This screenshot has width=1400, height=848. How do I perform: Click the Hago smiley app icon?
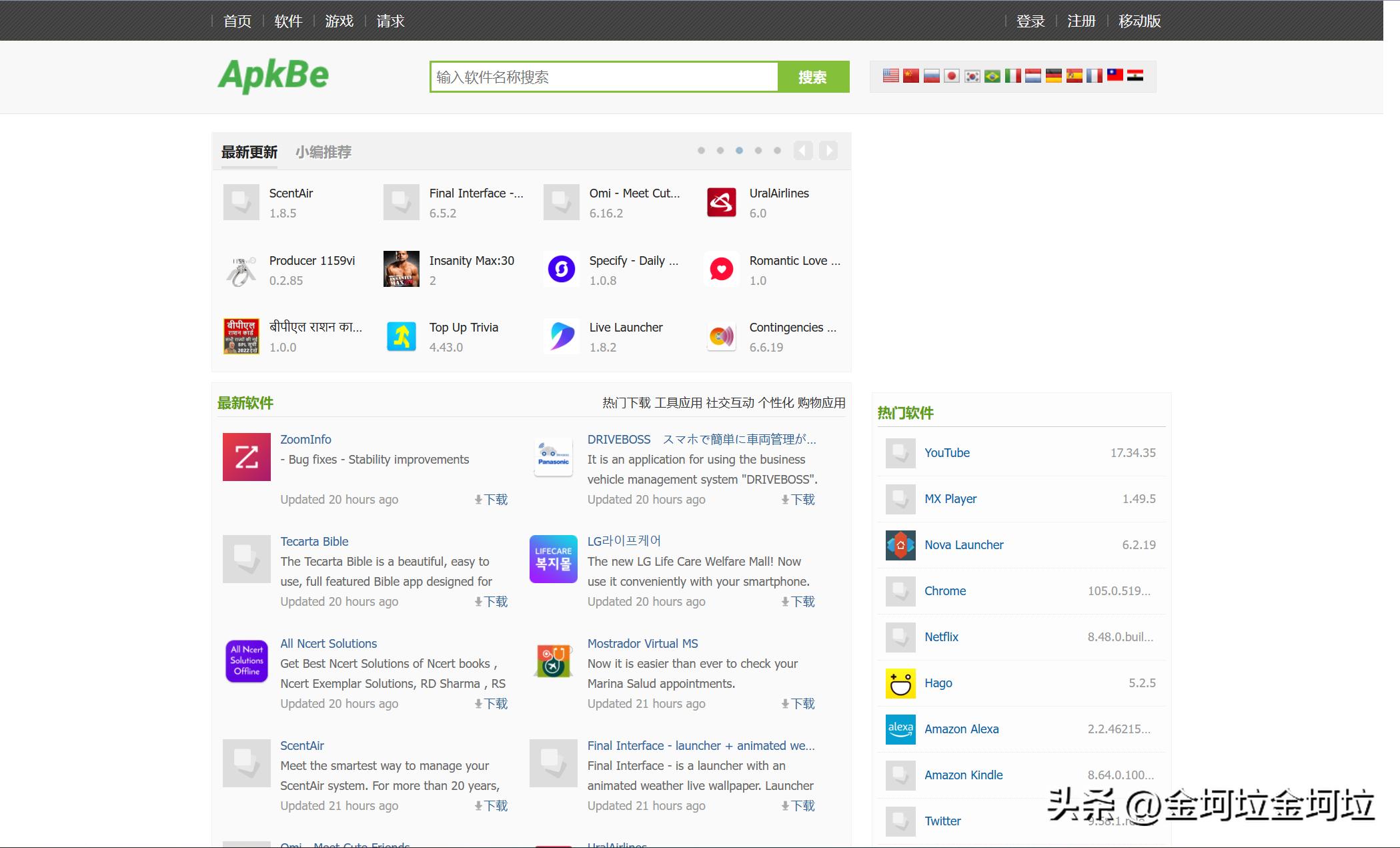(x=900, y=683)
